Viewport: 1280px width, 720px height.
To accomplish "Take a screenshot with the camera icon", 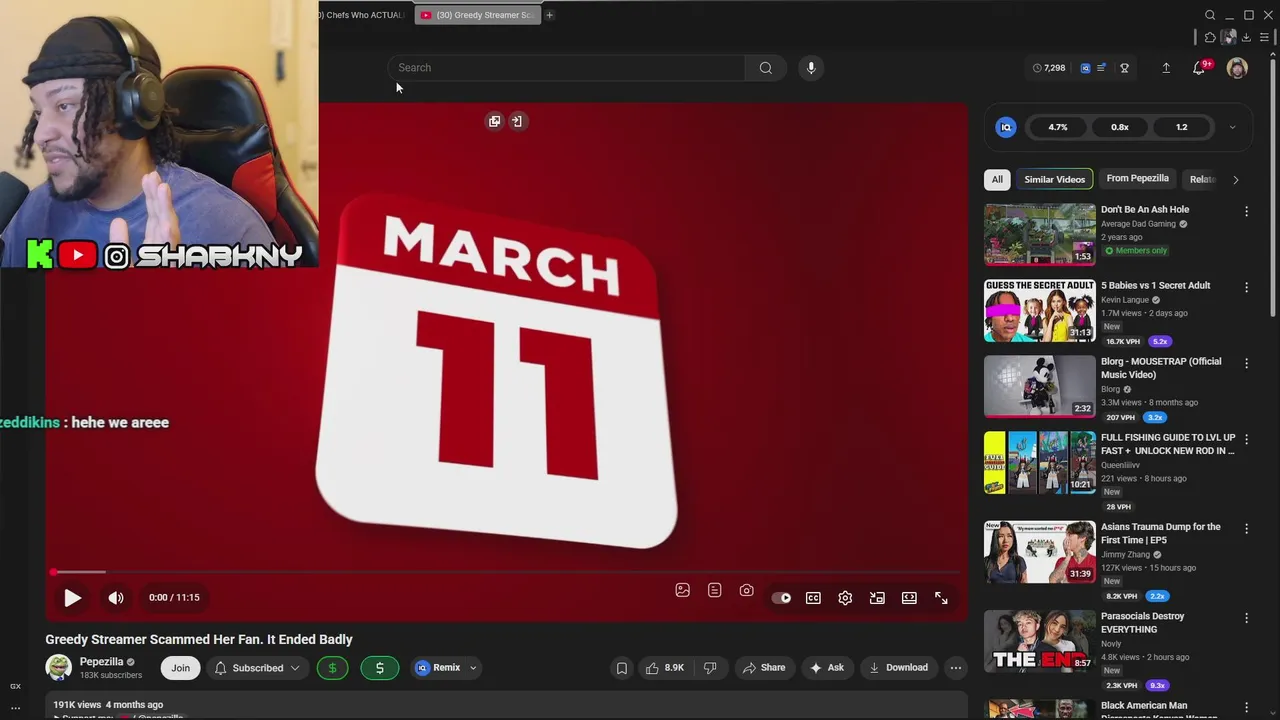I will point(746,590).
